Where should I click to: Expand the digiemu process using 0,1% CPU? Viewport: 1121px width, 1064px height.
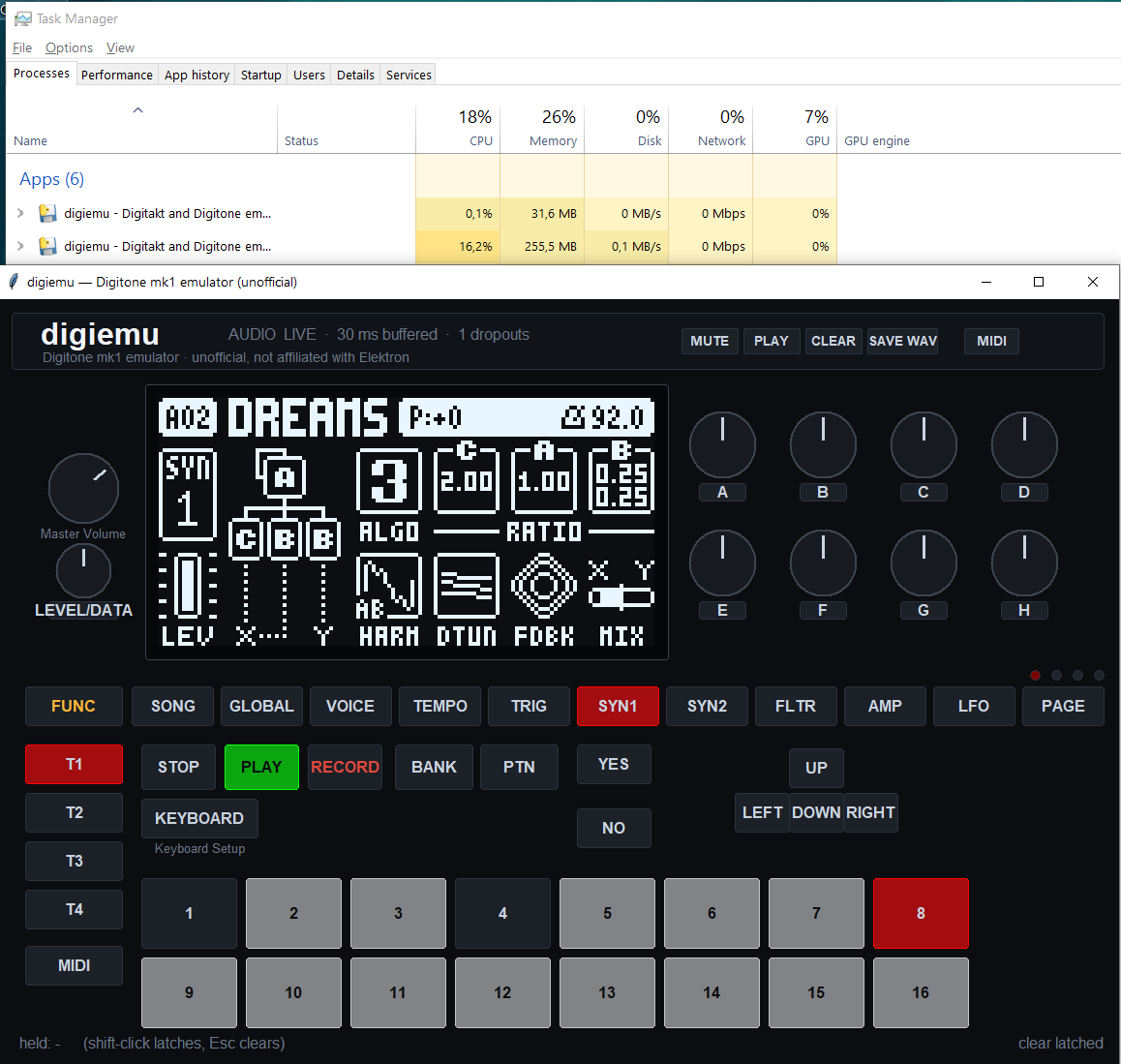click(20, 213)
